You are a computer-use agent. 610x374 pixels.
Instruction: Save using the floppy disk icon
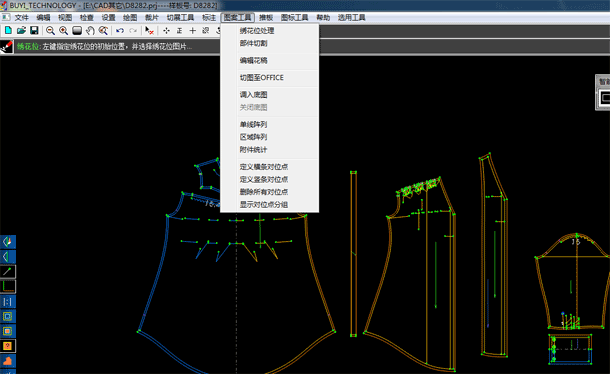pyautogui.click(x=34, y=30)
